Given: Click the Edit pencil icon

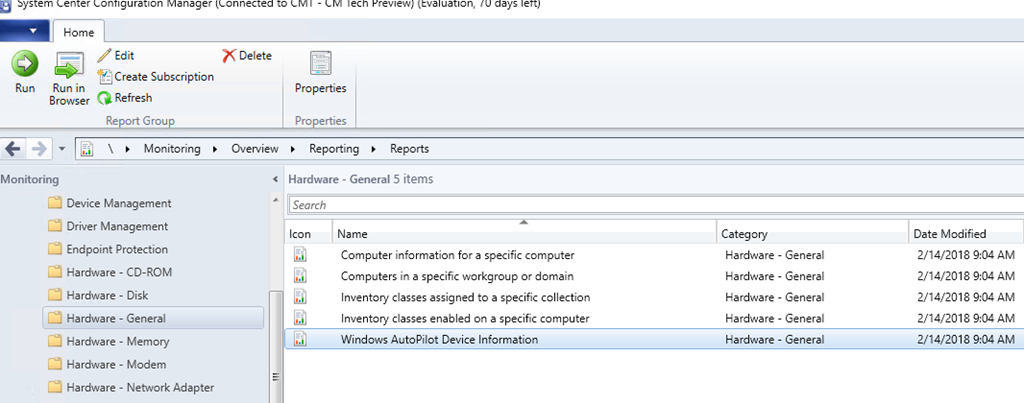Looking at the screenshot, I should click(x=104, y=56).
